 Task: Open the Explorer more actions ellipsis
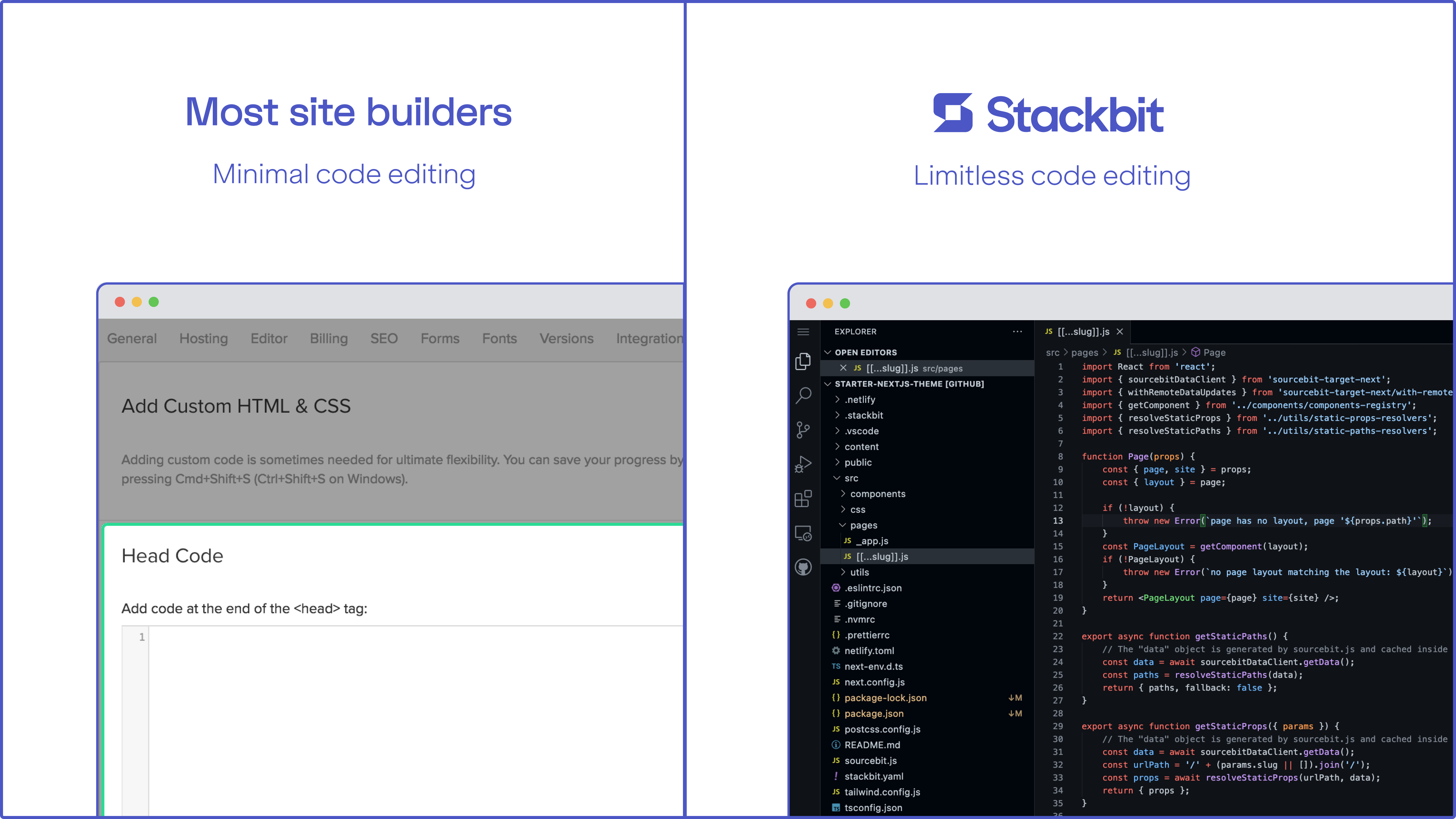(x=1017, y=332)
